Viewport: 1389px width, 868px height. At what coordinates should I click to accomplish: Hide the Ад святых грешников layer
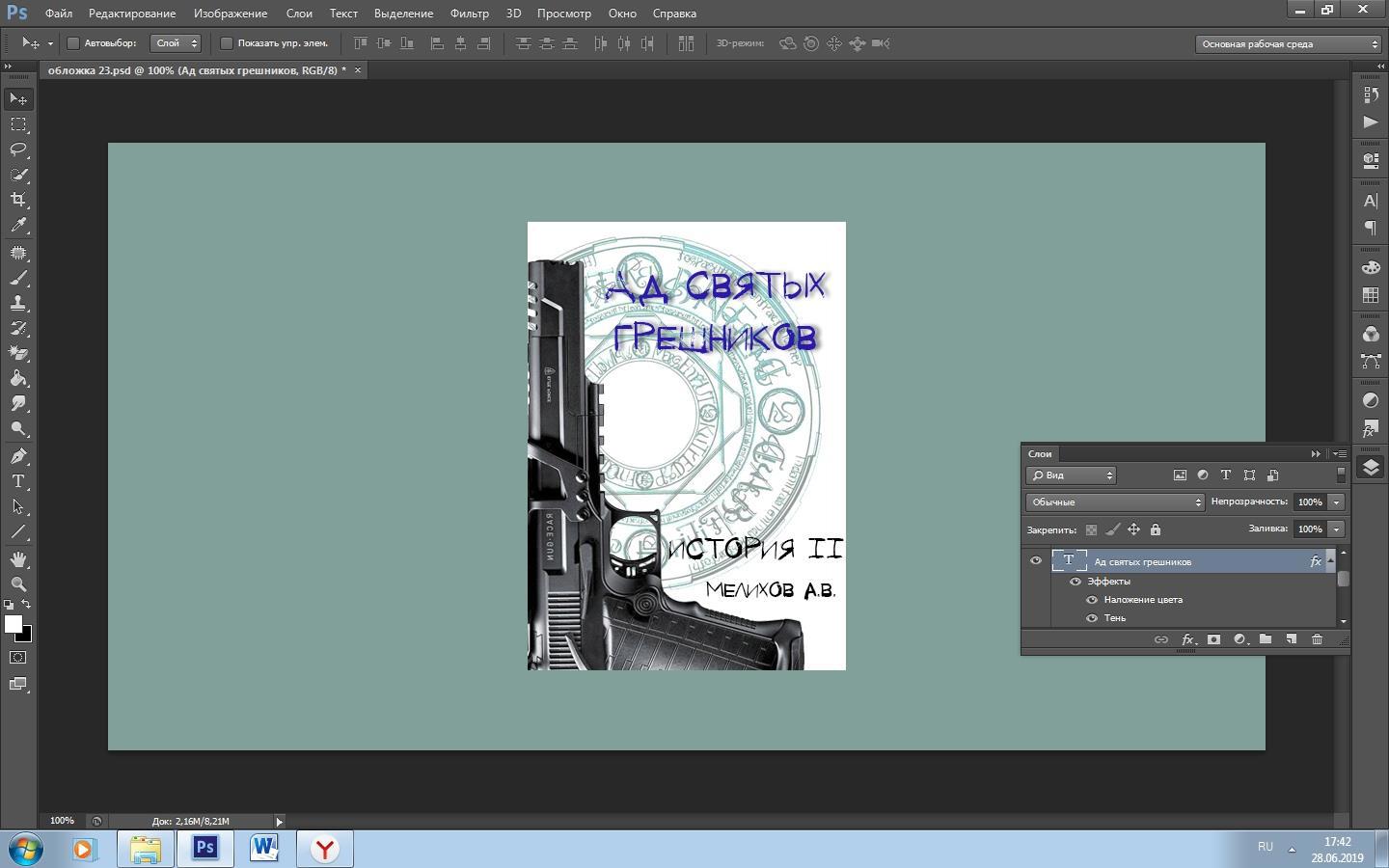(1036, 560)
